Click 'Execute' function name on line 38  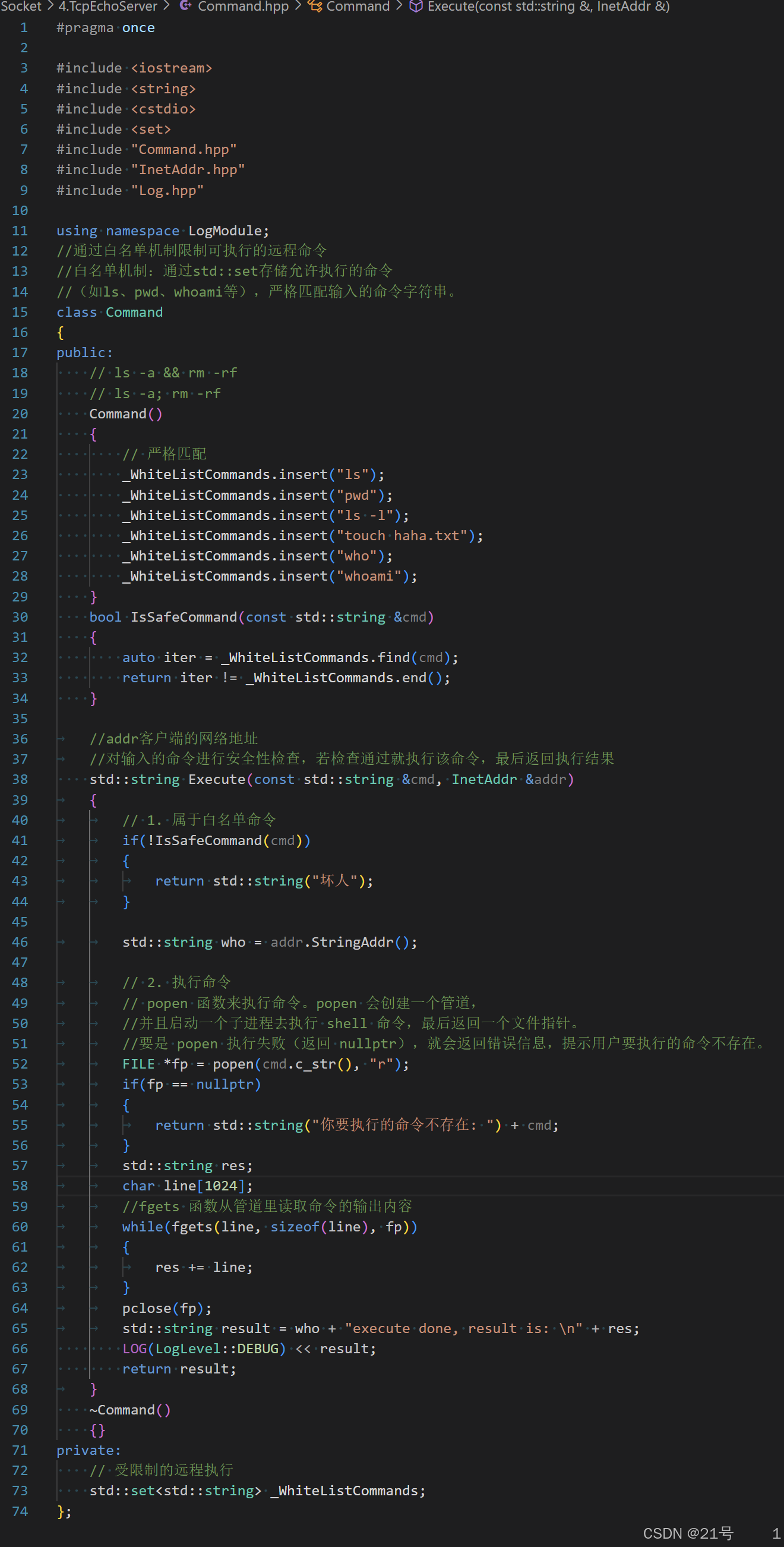pos(217,779)
